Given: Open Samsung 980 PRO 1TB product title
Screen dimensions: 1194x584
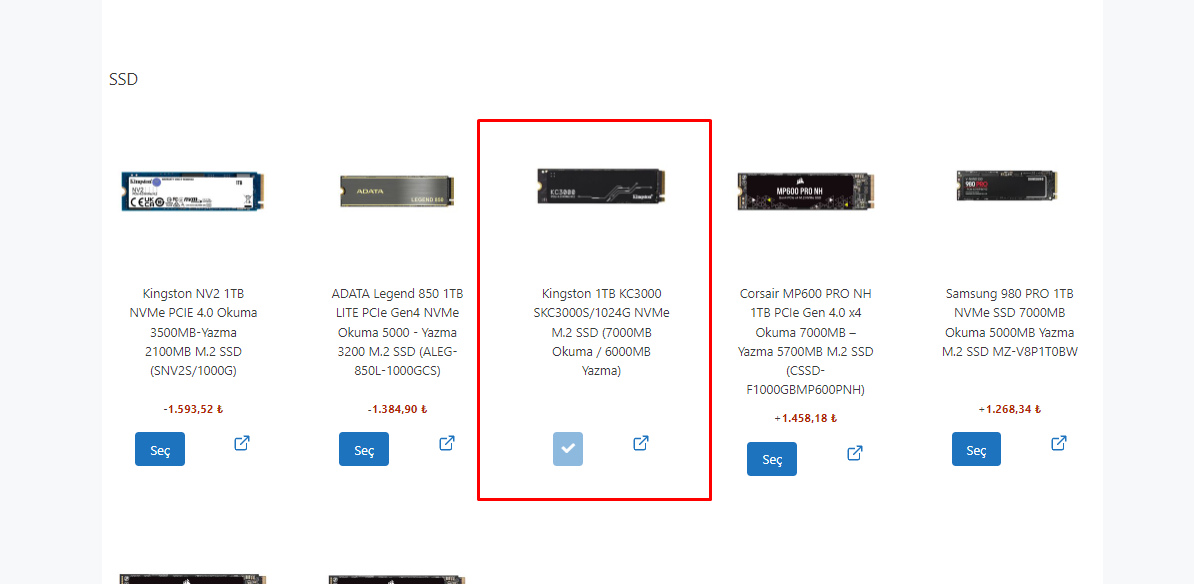Looking at the screenshot, I should point(1010,323).
